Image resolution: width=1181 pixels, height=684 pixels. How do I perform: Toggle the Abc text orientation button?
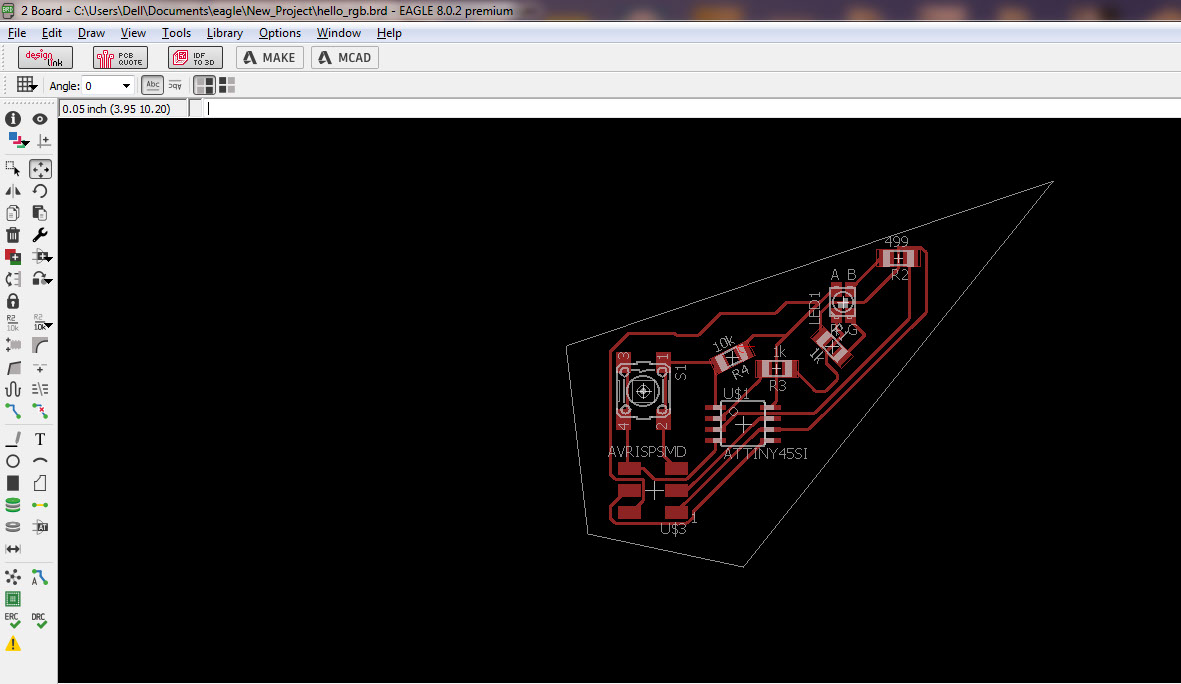[x=152, y=85]
